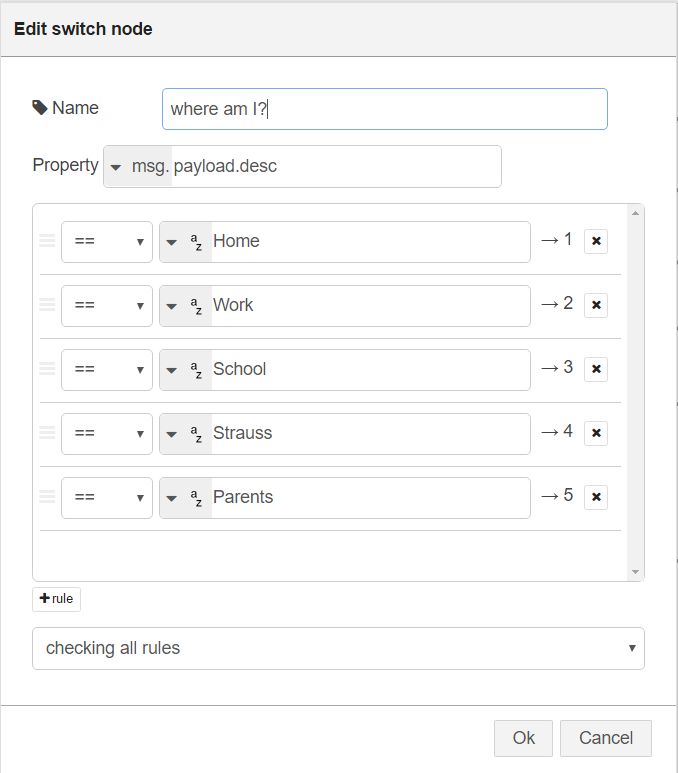Click the payload.desc property field

click(335, 167)
